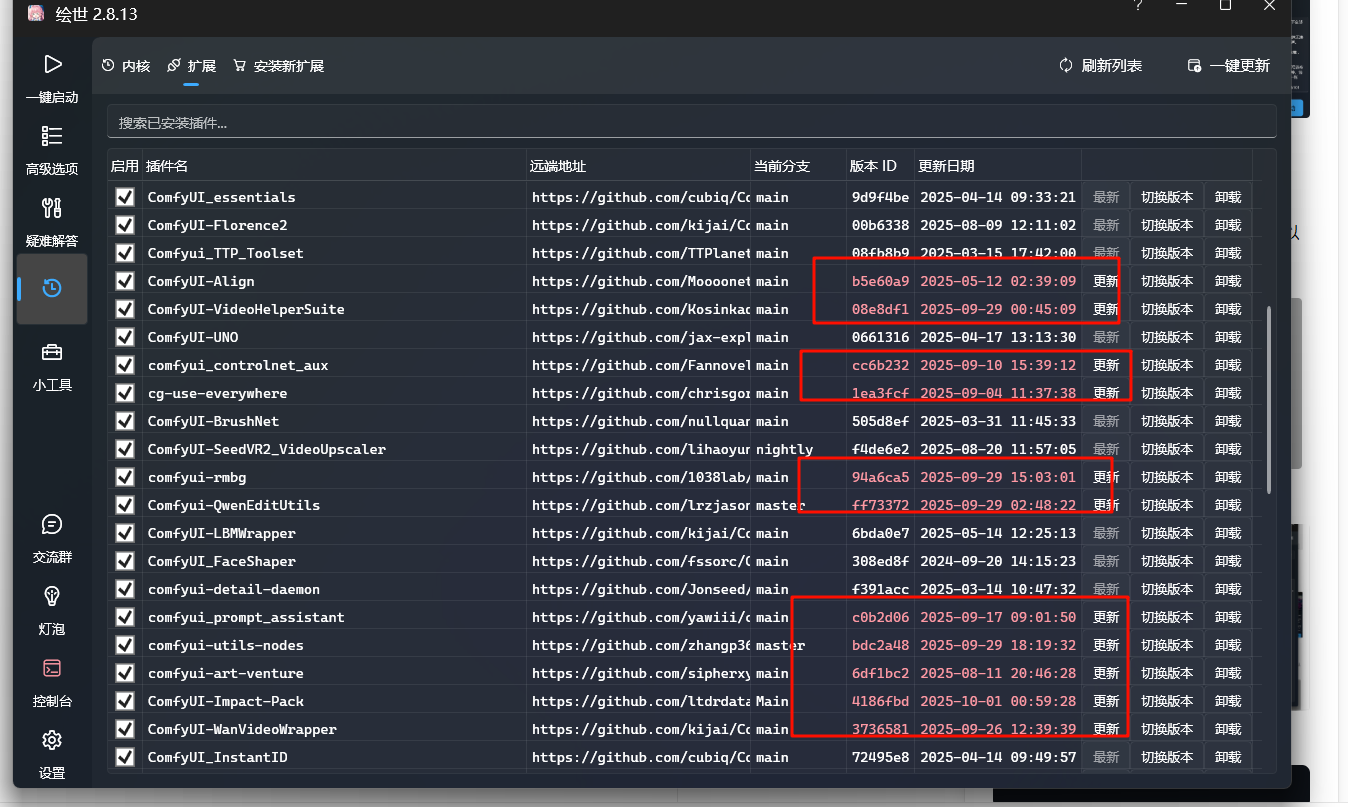Click the 当前分支 column header
The image size is (1348, 807).
pos(799,166)
